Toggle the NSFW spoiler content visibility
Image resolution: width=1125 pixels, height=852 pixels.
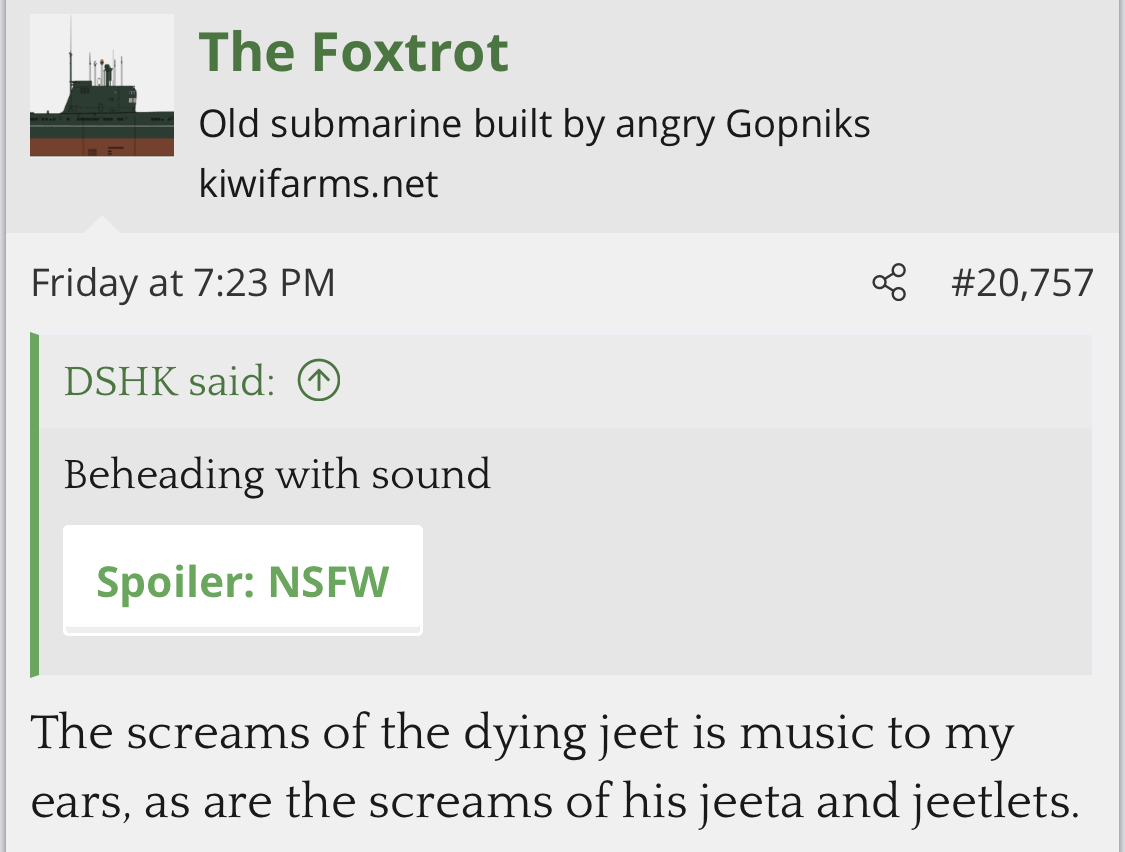(243, 580)
